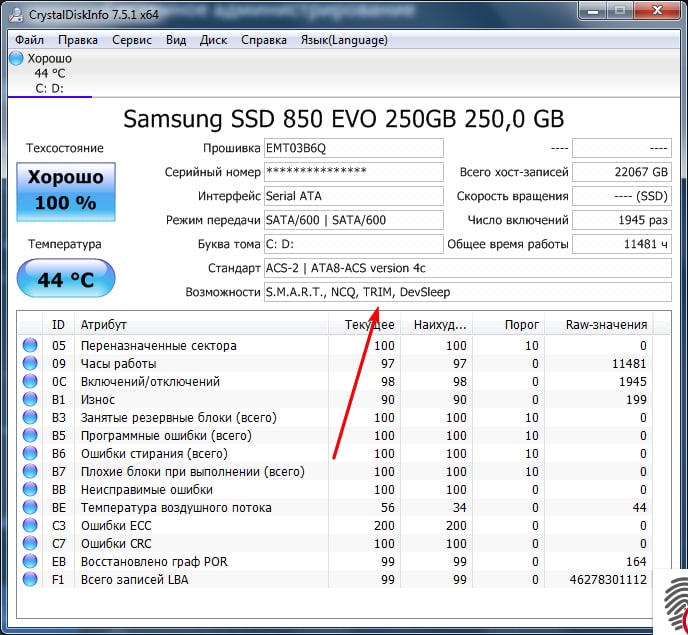Screen dimensions: 688x635
Task: Click status orb for EB Восстановлено граф POR
Action: 30,561
